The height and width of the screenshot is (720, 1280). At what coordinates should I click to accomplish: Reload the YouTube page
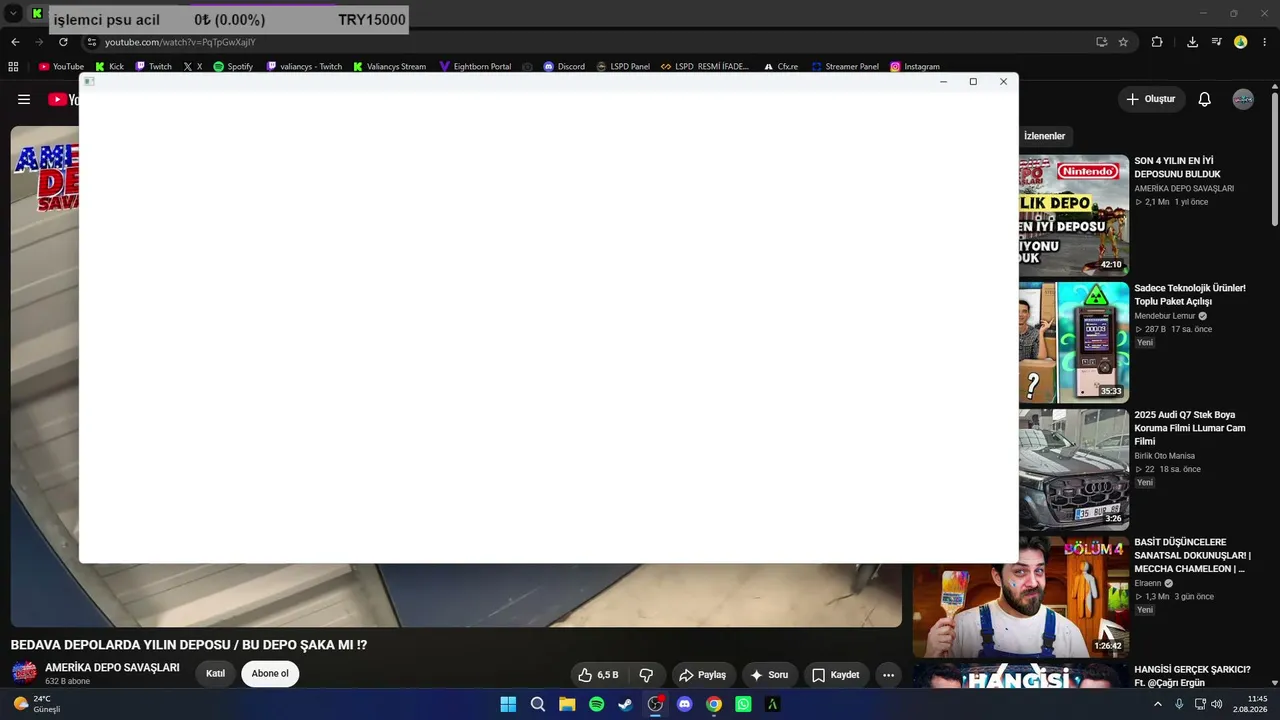pyautogui.click(x=63, y=42)
